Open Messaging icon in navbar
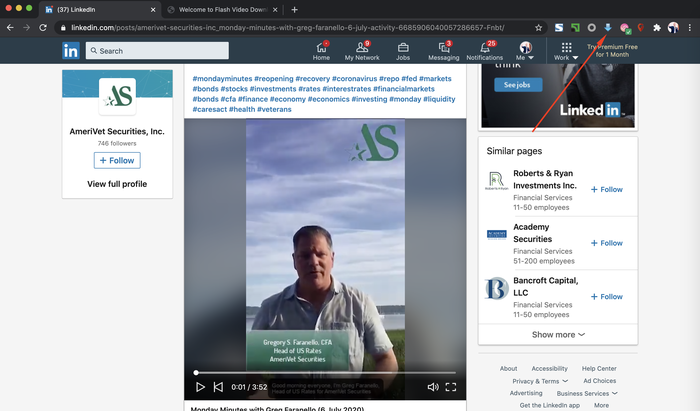Viewport: 700px width, 411px height. (443, 46)
